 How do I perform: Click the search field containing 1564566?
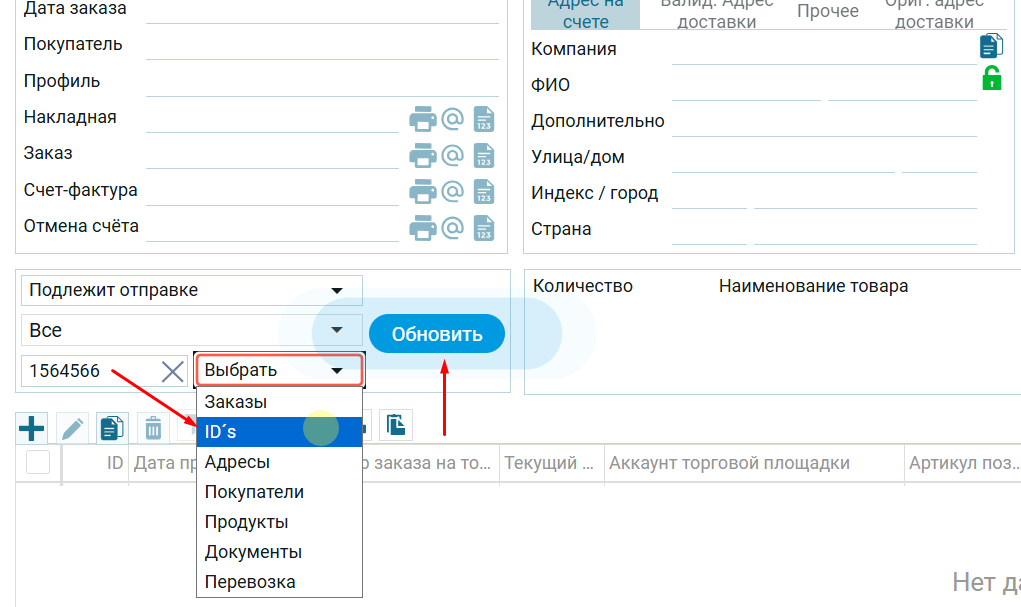pyautogui.click(x=88, y=371)
